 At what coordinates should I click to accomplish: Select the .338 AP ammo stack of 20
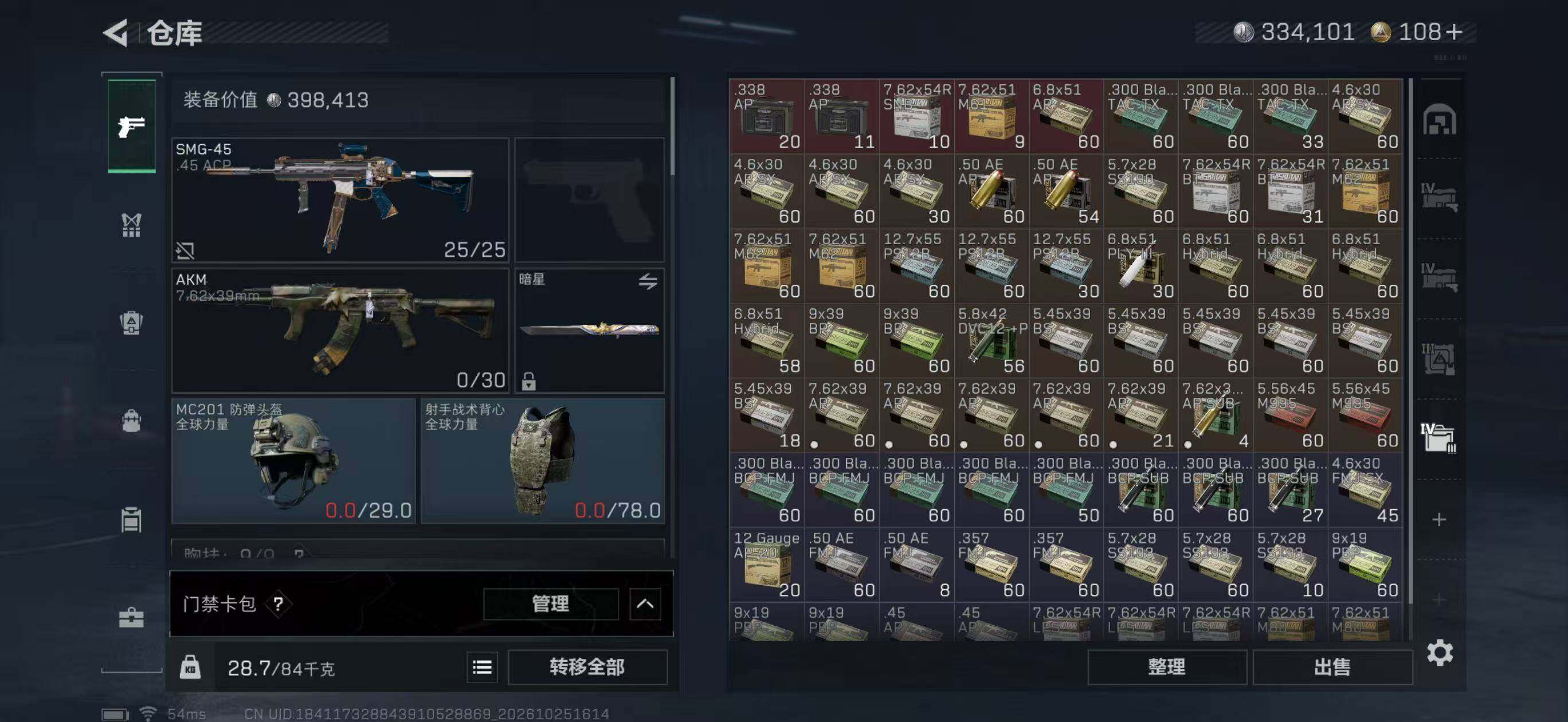pos(766,116)
